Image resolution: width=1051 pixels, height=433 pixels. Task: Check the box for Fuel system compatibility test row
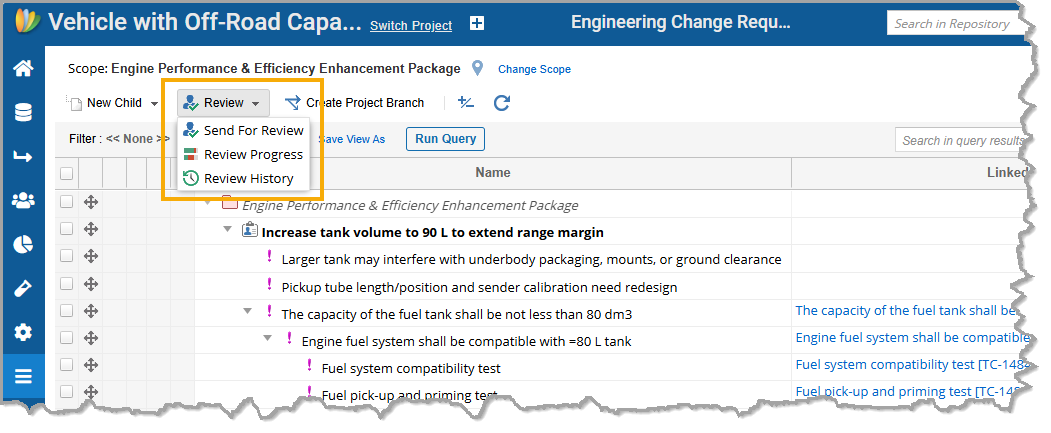tap(66, 367)
